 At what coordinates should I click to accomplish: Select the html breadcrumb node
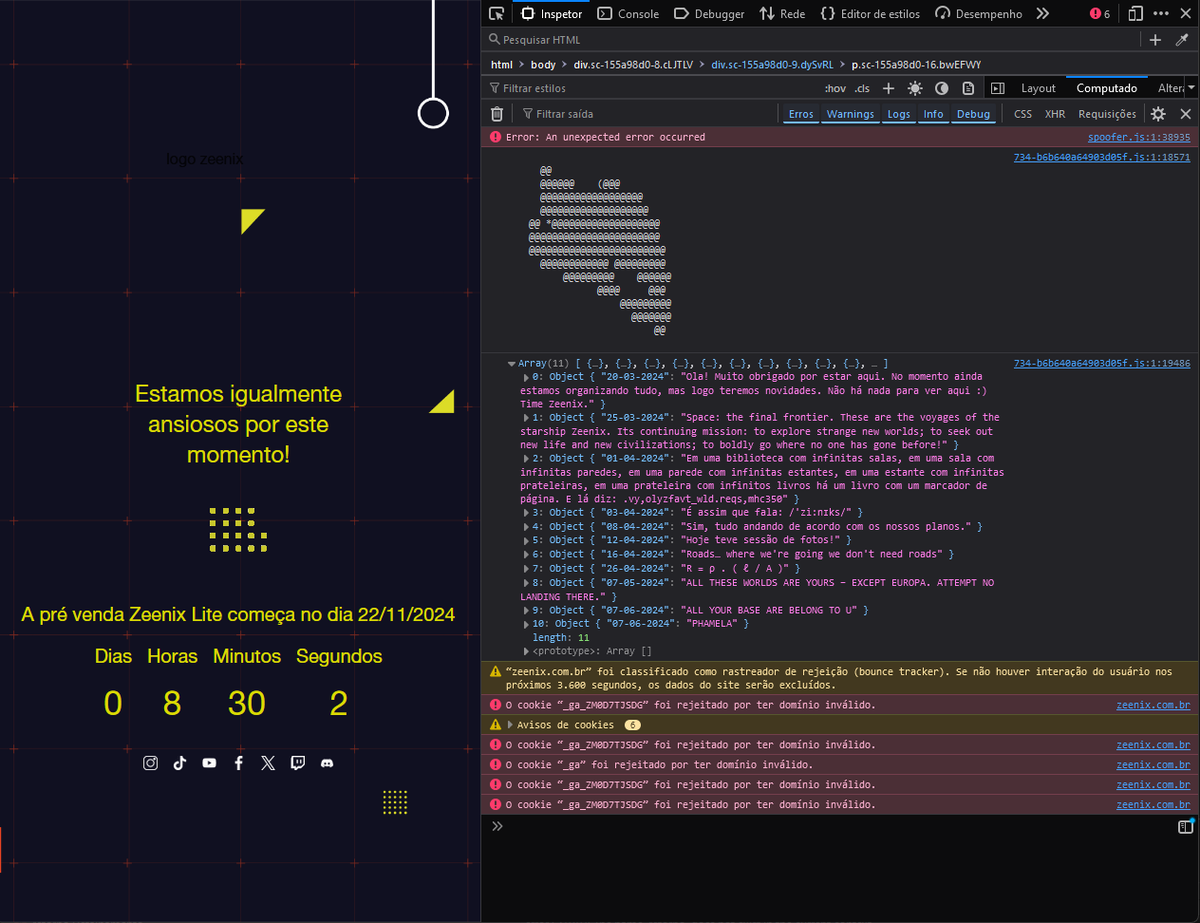point(501,64)
